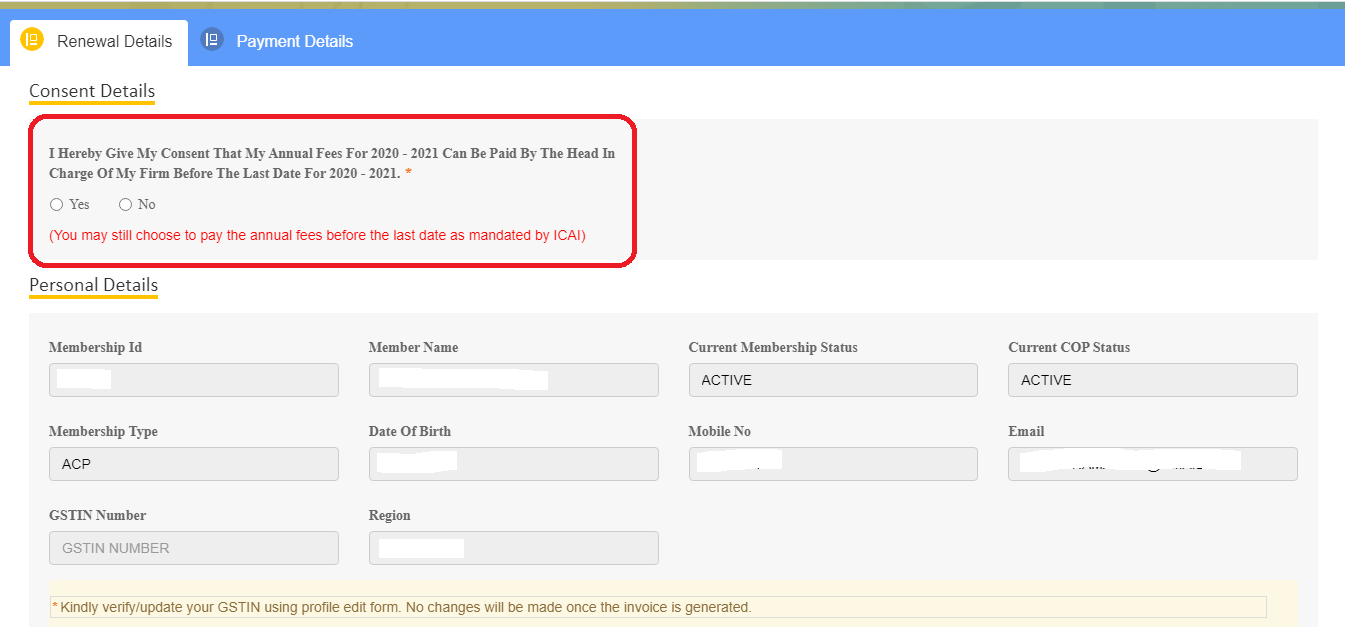
Task: Click the blue icon beside Payment Details
Action: 211,40
